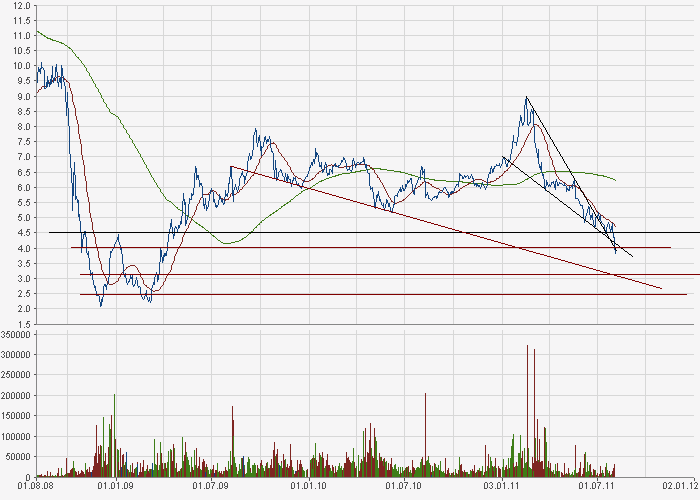Click the 100000 volume axis label
The image size is (700, 500).
(15, 437)
